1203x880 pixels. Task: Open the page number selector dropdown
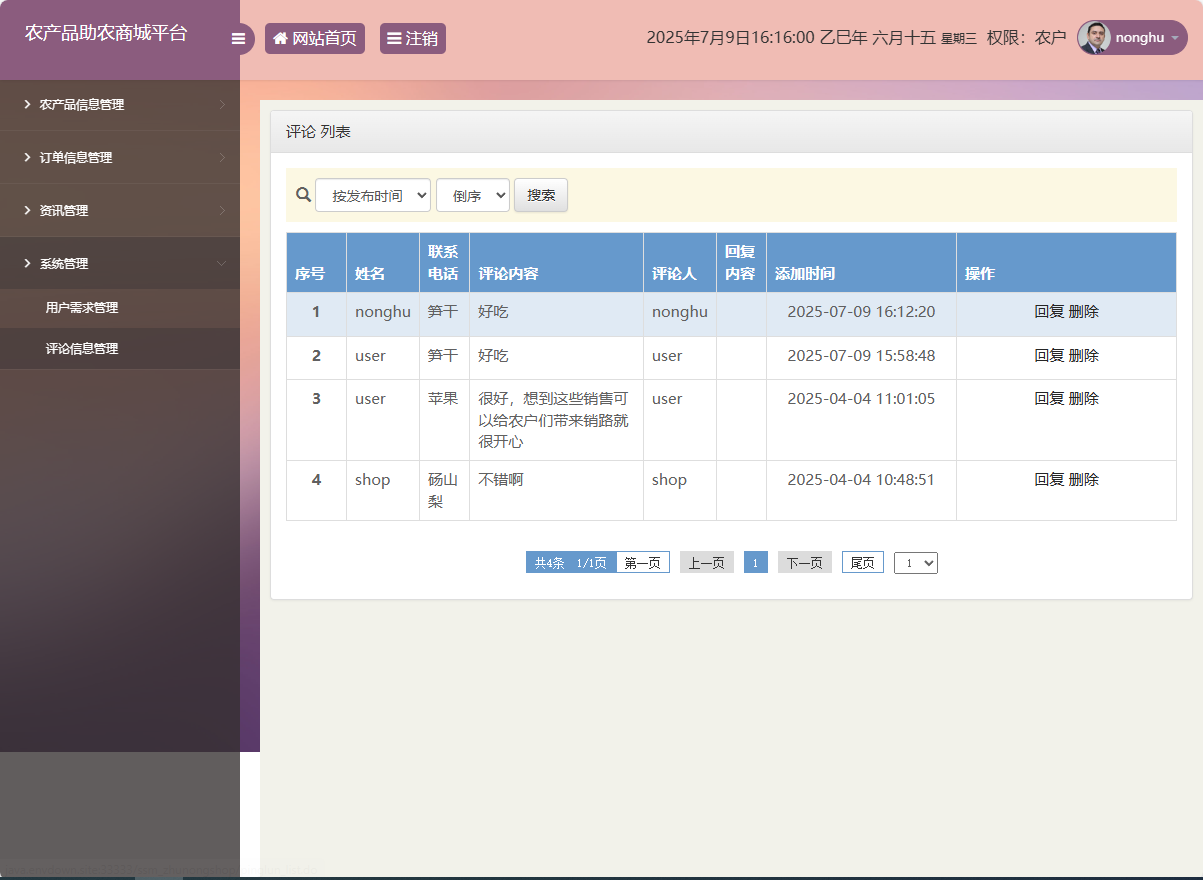pyautogui.click(x=915, y=562)
